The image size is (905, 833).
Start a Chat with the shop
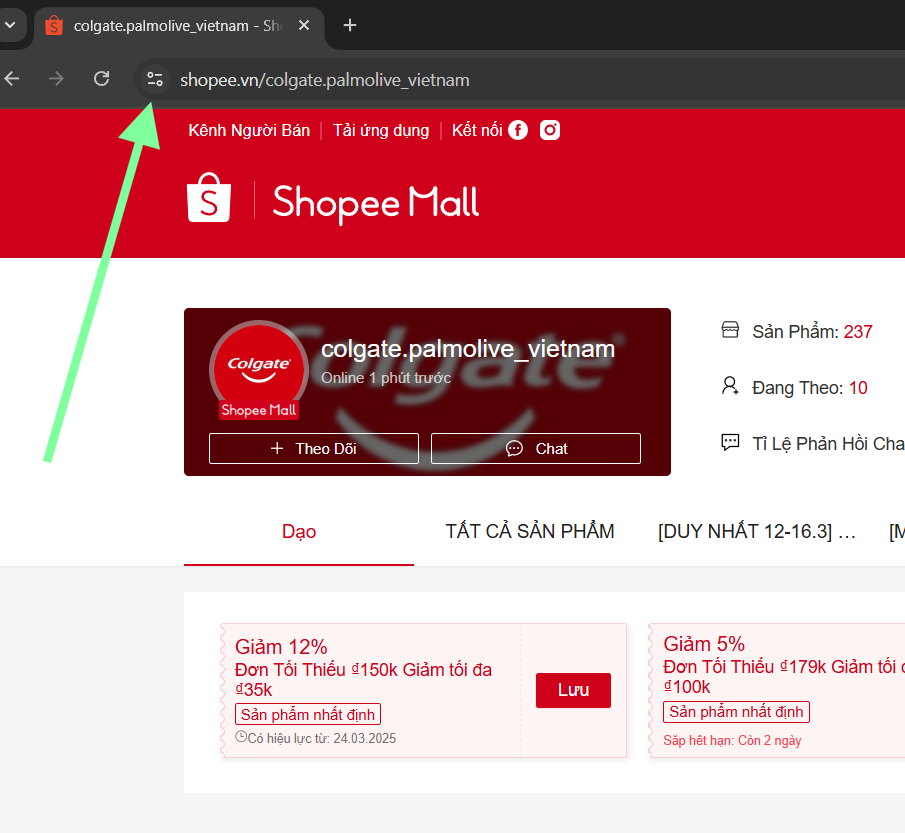point(536,449)
